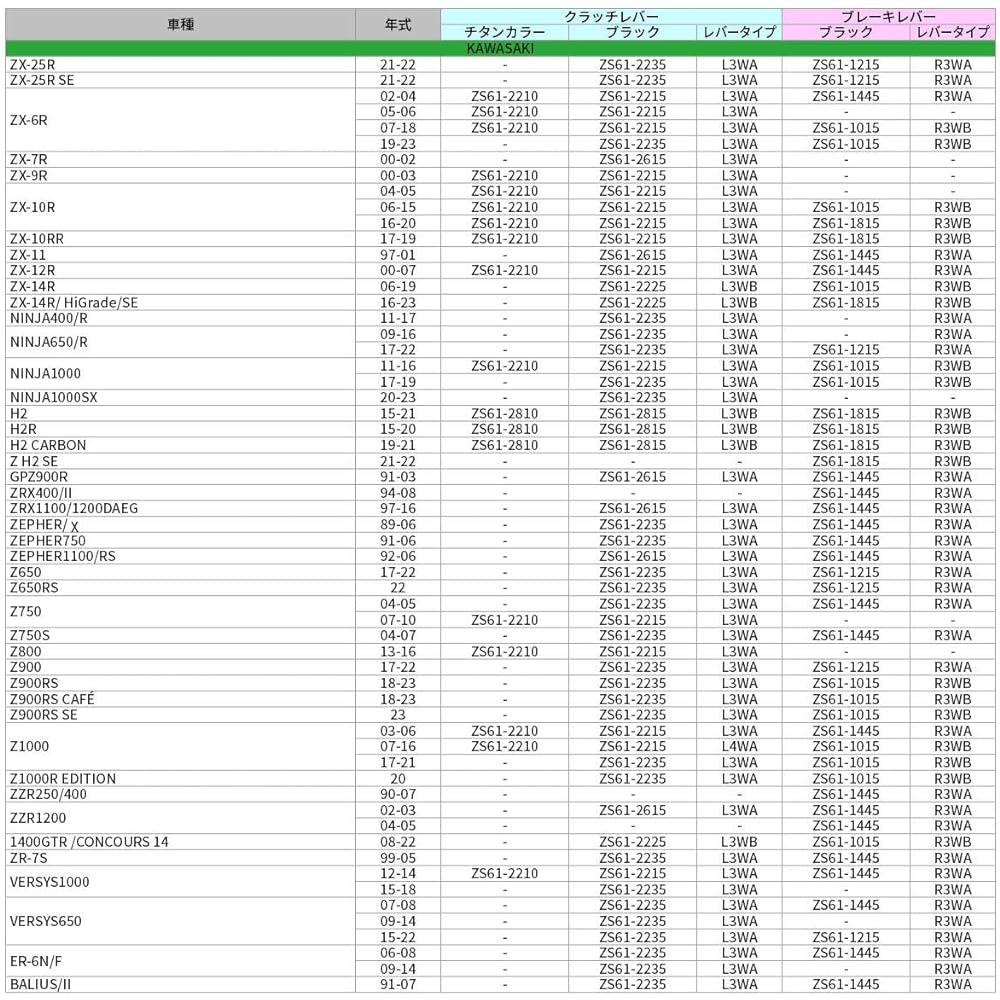Viewport: 1000px width, 1000px height.
Task: Click the 07-18 year cell
Action: [398, 128]
